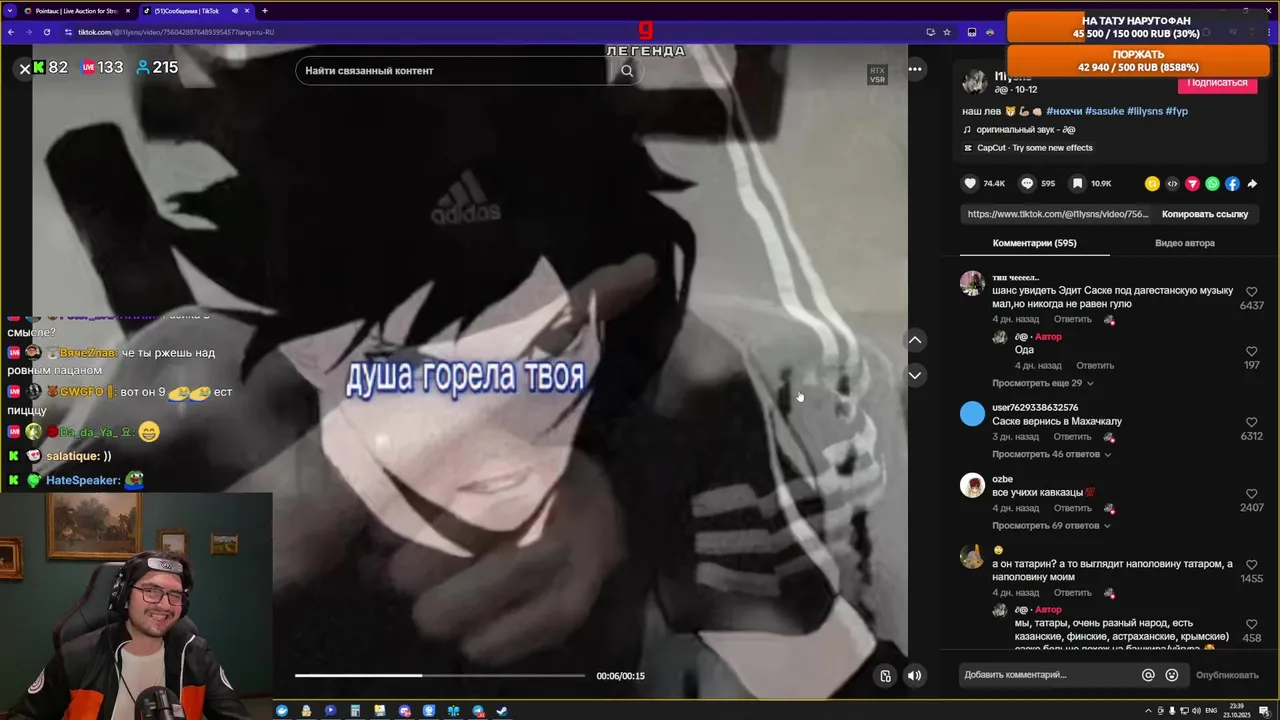
Task: Save video with bookmark icon
Action: (x=1077, y=183)
